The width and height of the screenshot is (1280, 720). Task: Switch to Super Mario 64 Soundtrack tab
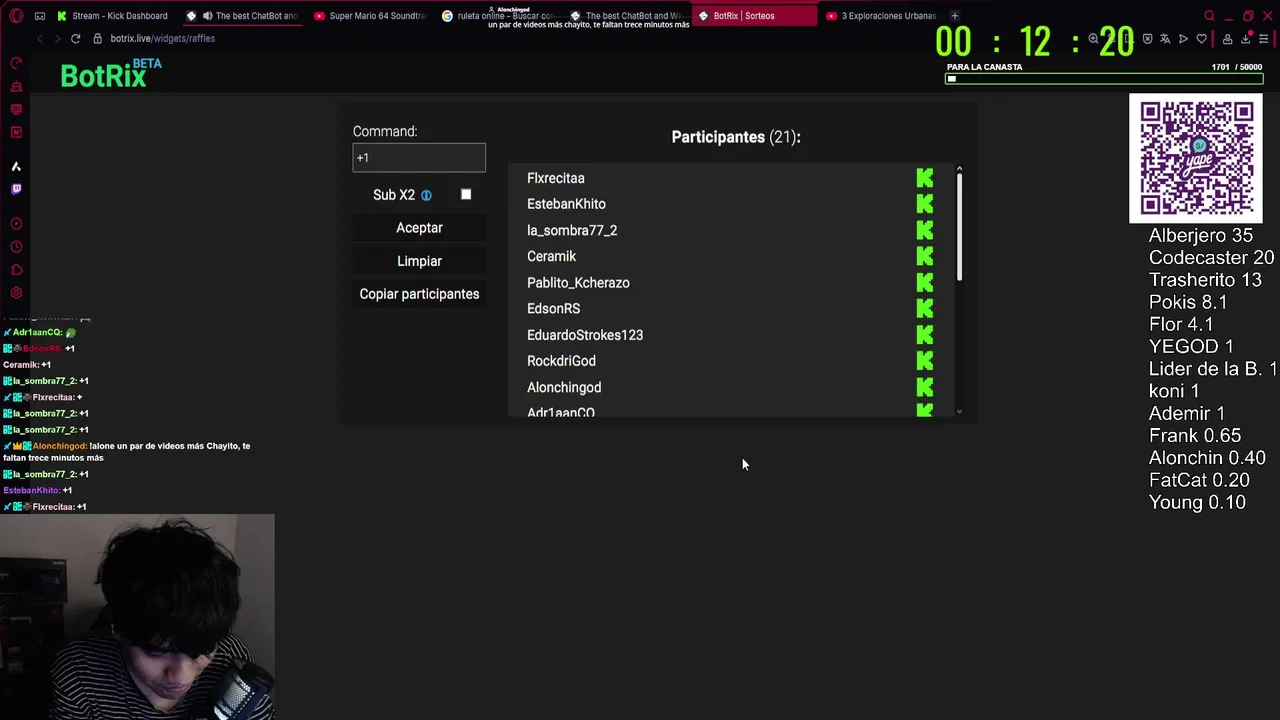tap(370, 16)
